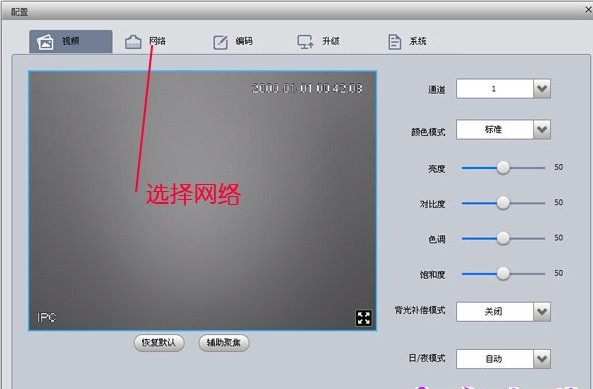Click the 亮度 value 50
Image resolution: width=593 pixels, height=389 pixels.
[x=559, y=167]
